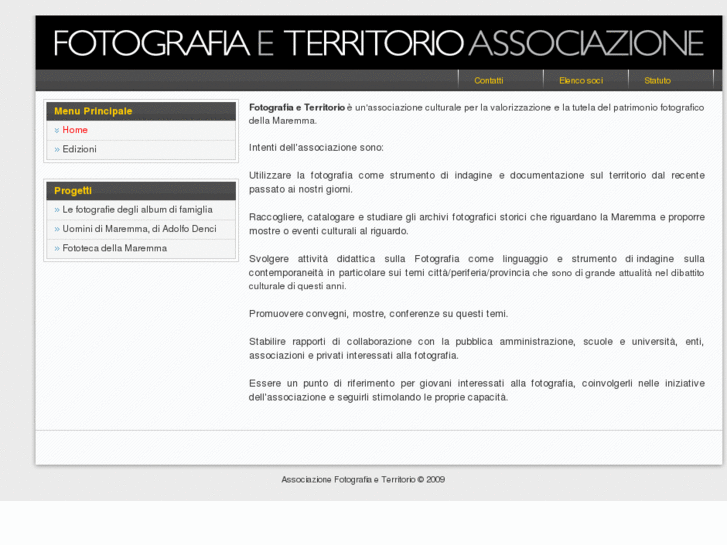
Task: Click paragraph starting 'Utilizzare la fotografia'
Action: click(477, 182)
